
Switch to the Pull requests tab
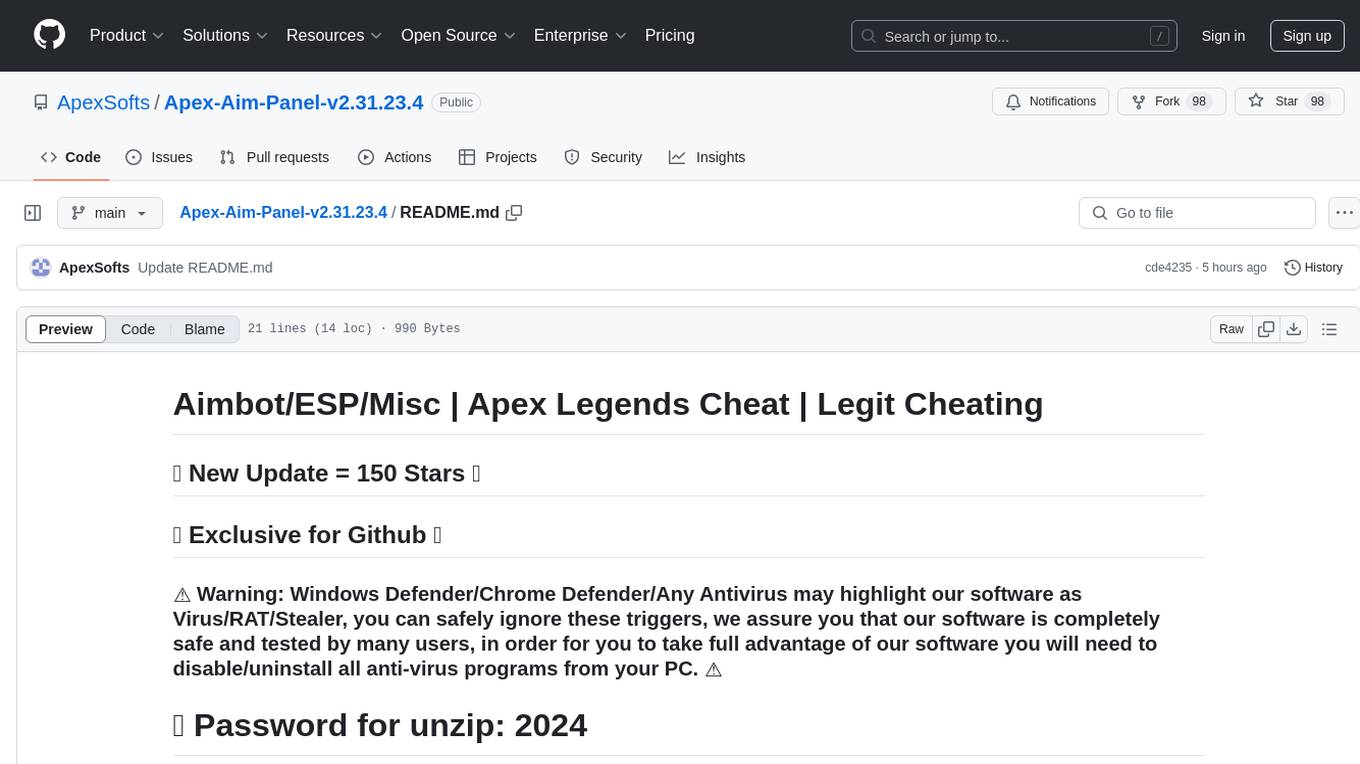(x=274, y=157)
